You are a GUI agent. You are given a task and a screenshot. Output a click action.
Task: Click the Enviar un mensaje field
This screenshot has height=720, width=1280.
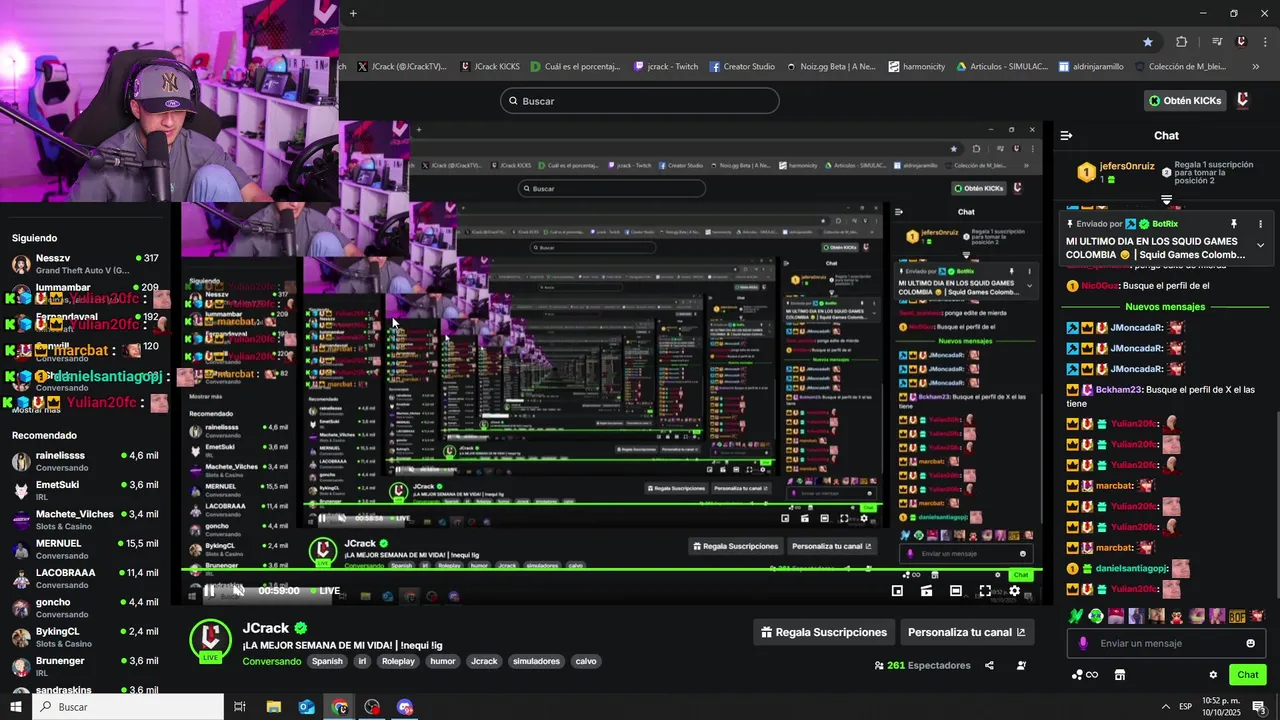coord(1165,643)
